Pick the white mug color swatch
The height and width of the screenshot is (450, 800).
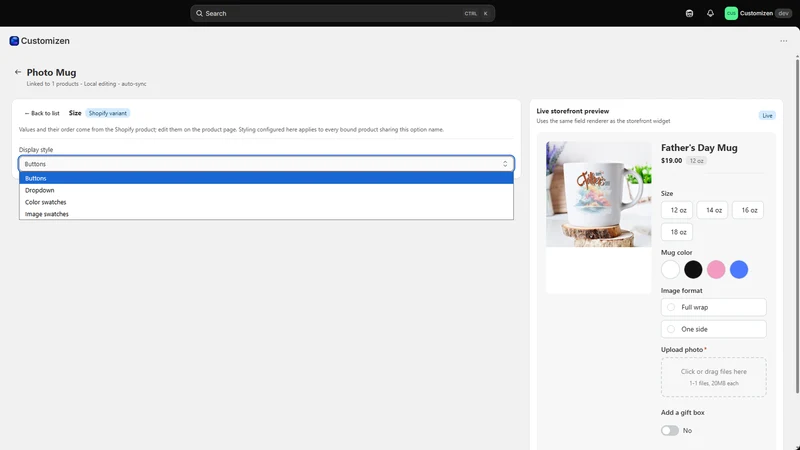click(x=670, y=269)
